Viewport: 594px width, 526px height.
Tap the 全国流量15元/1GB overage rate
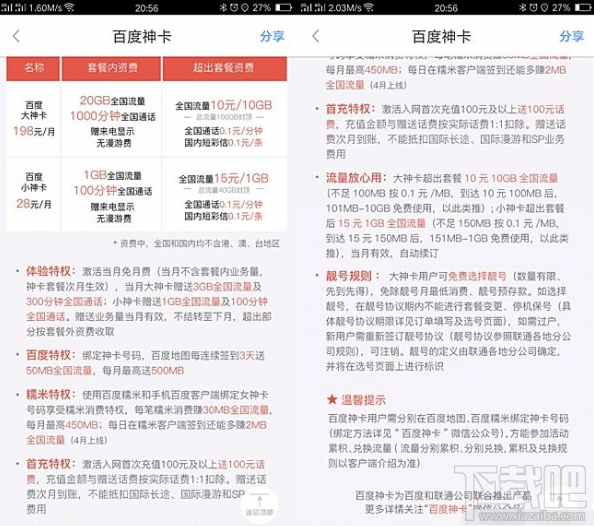click(224, 178)
